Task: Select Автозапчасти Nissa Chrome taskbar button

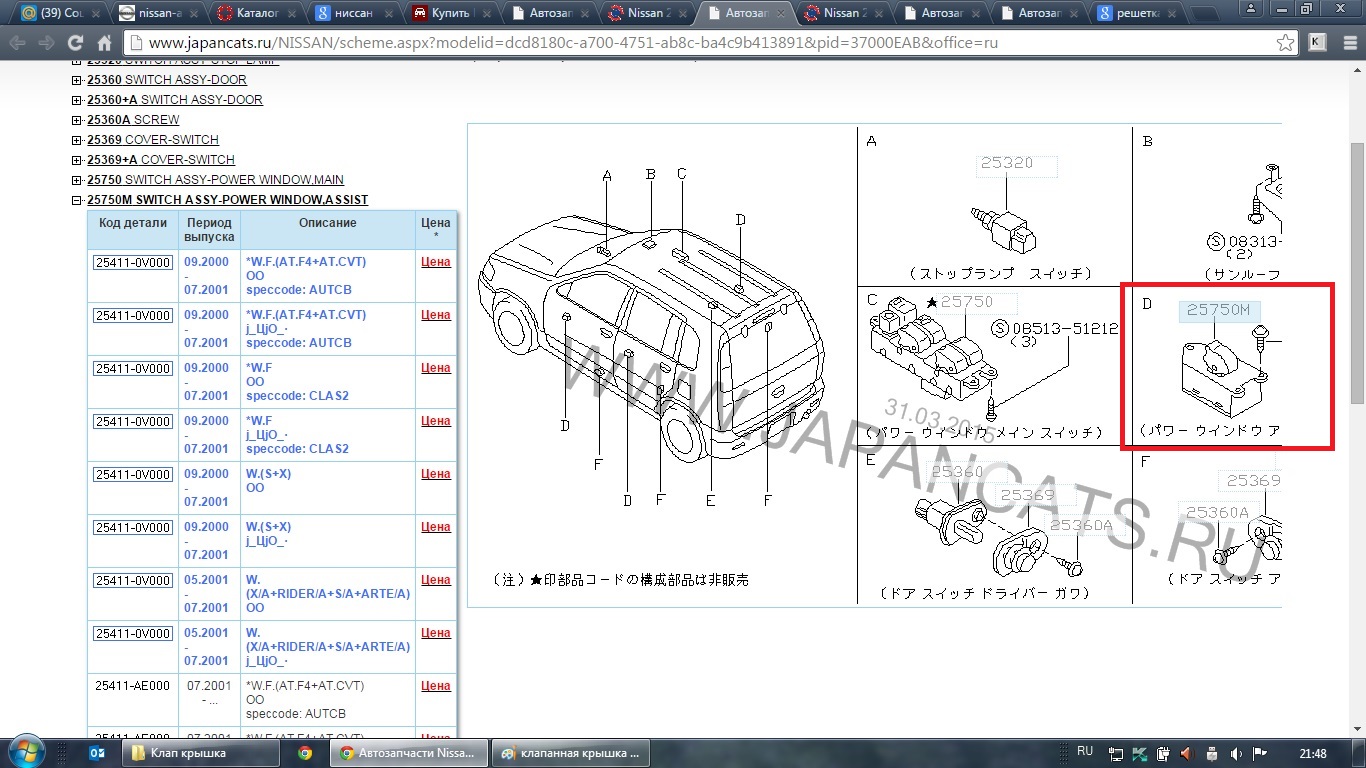Action: click(x=409, y=753)
